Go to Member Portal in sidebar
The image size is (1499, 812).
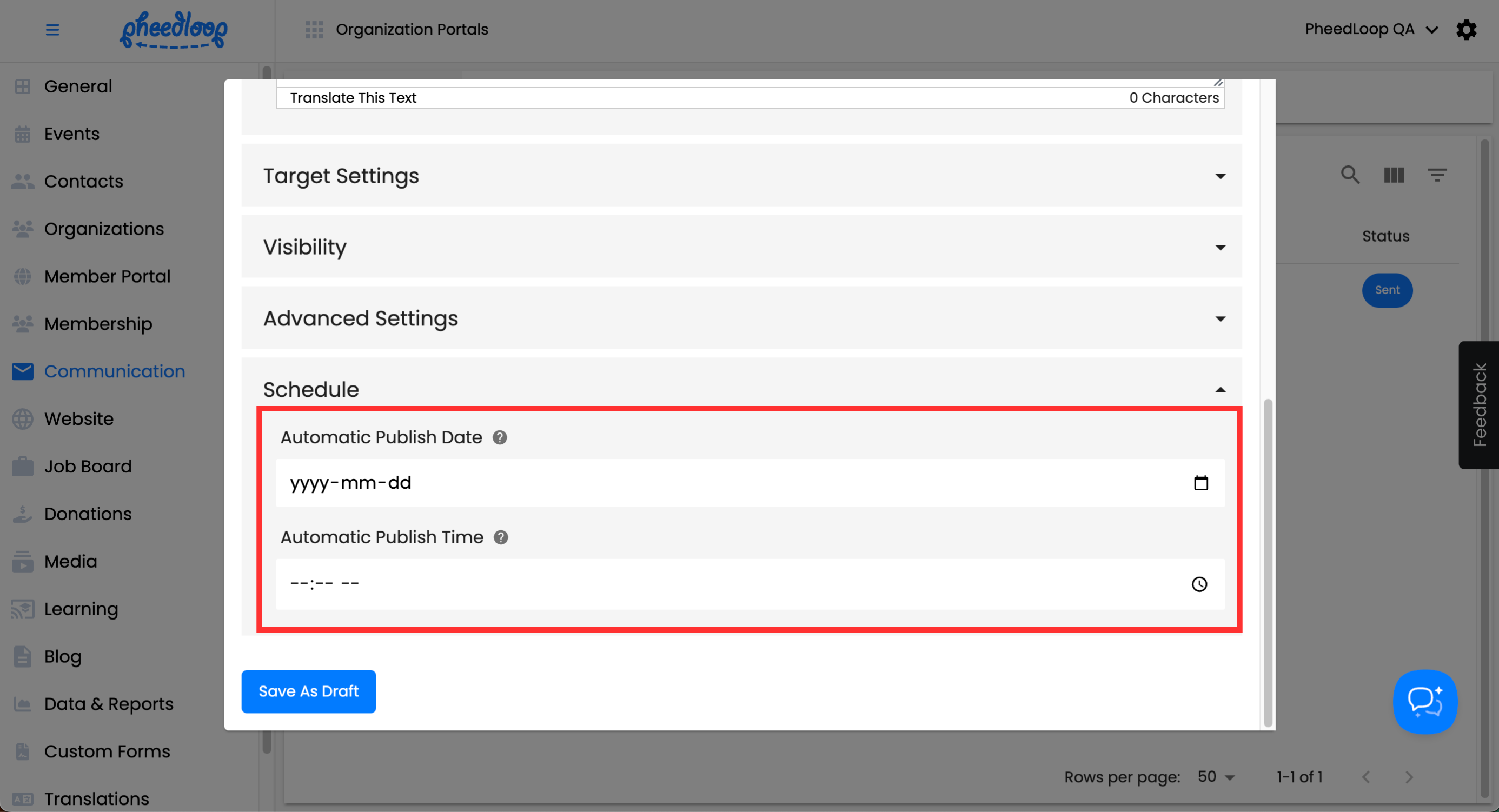[107, 276]
